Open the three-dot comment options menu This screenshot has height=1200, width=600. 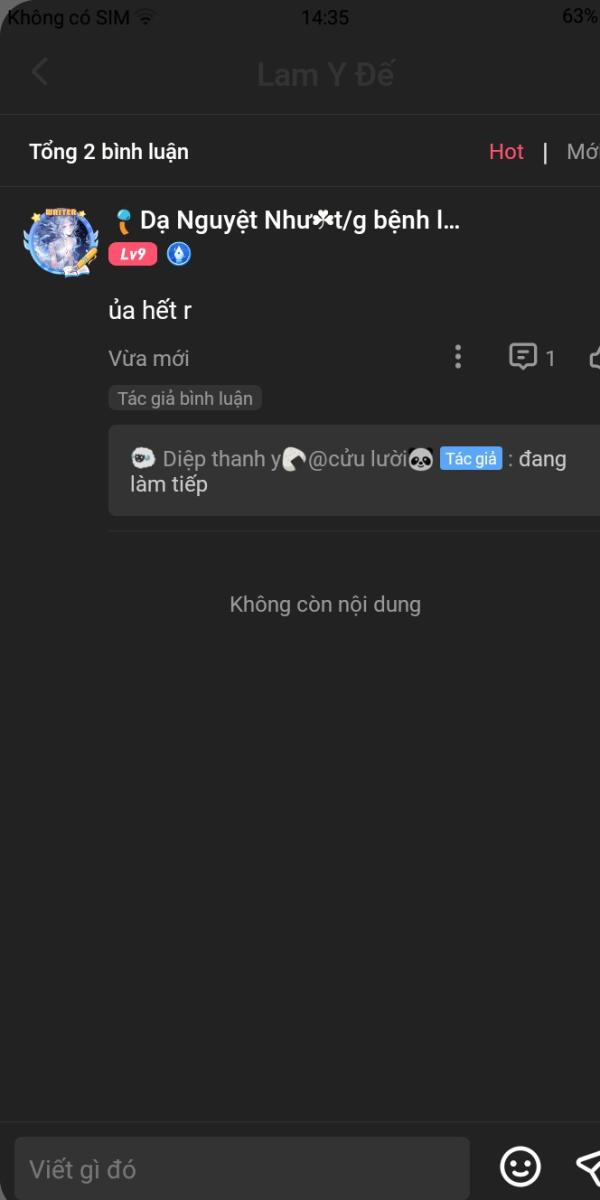(458, 357)
